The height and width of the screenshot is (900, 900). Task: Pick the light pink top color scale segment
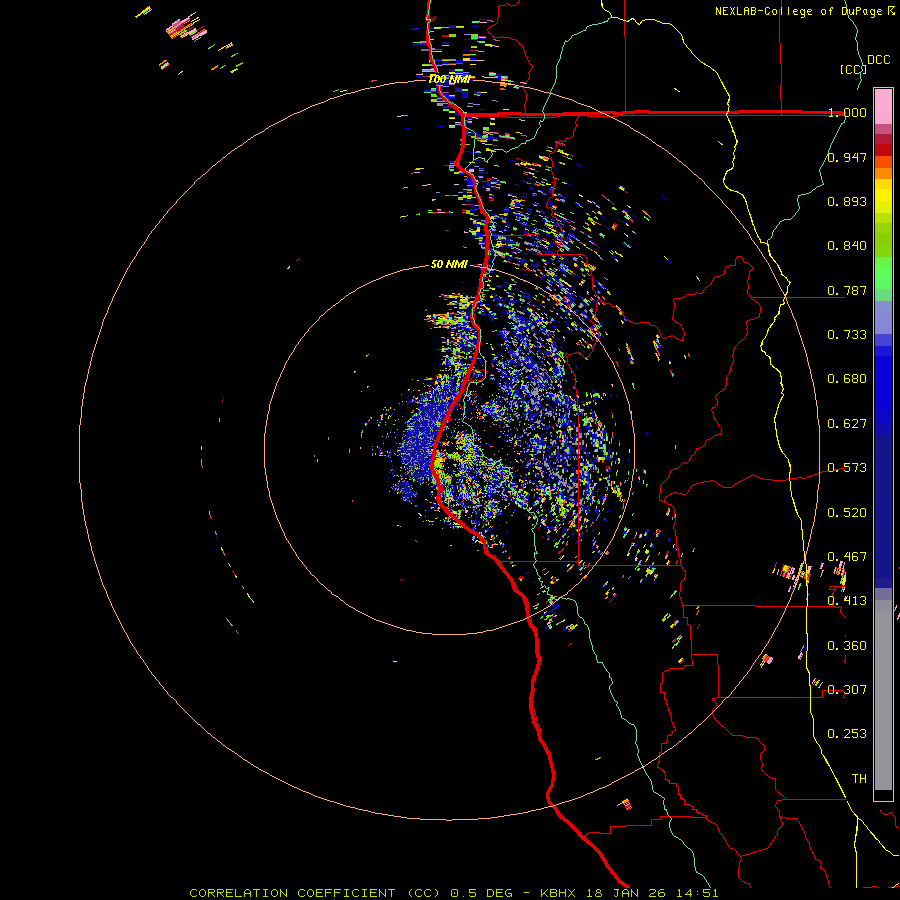(883, 106)
